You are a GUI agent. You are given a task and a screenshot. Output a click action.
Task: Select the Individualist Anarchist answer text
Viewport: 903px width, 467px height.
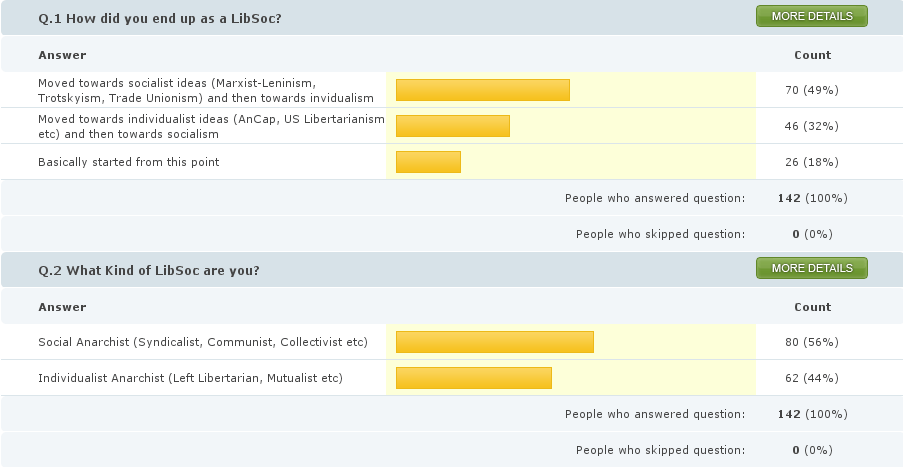click(x=190, y=378)
